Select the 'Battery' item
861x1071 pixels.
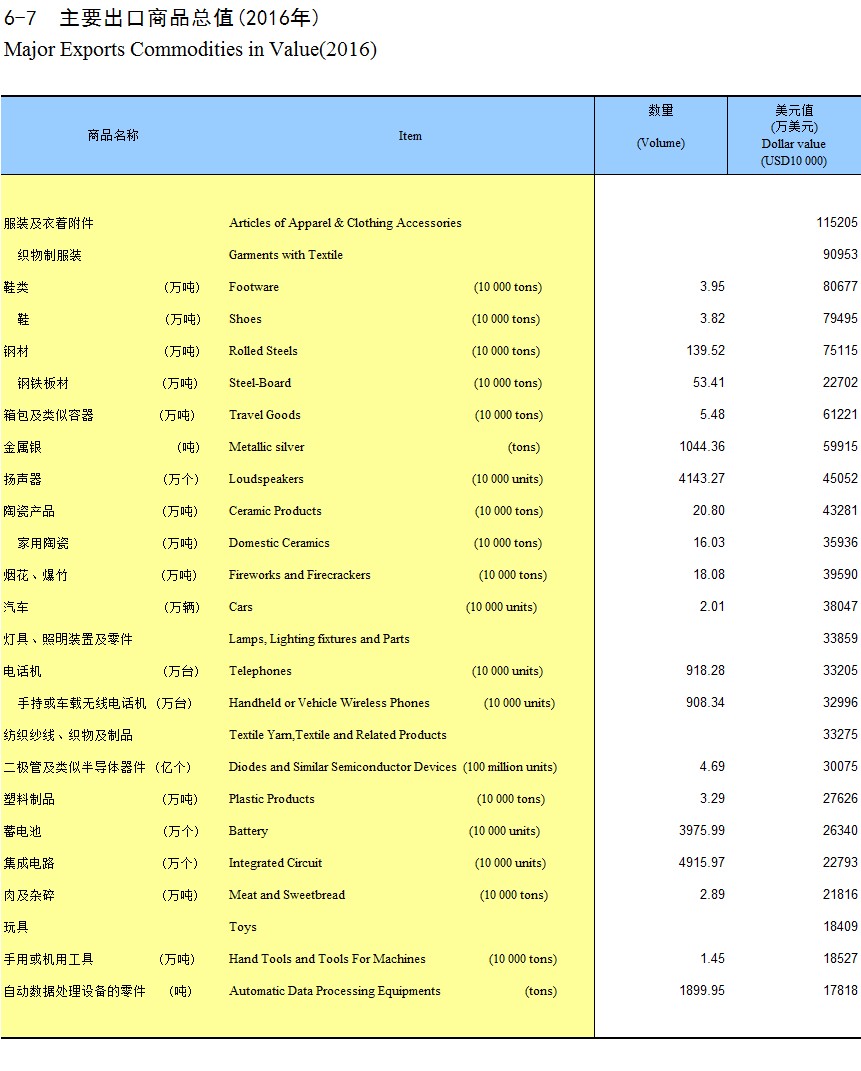click(248, 831)
